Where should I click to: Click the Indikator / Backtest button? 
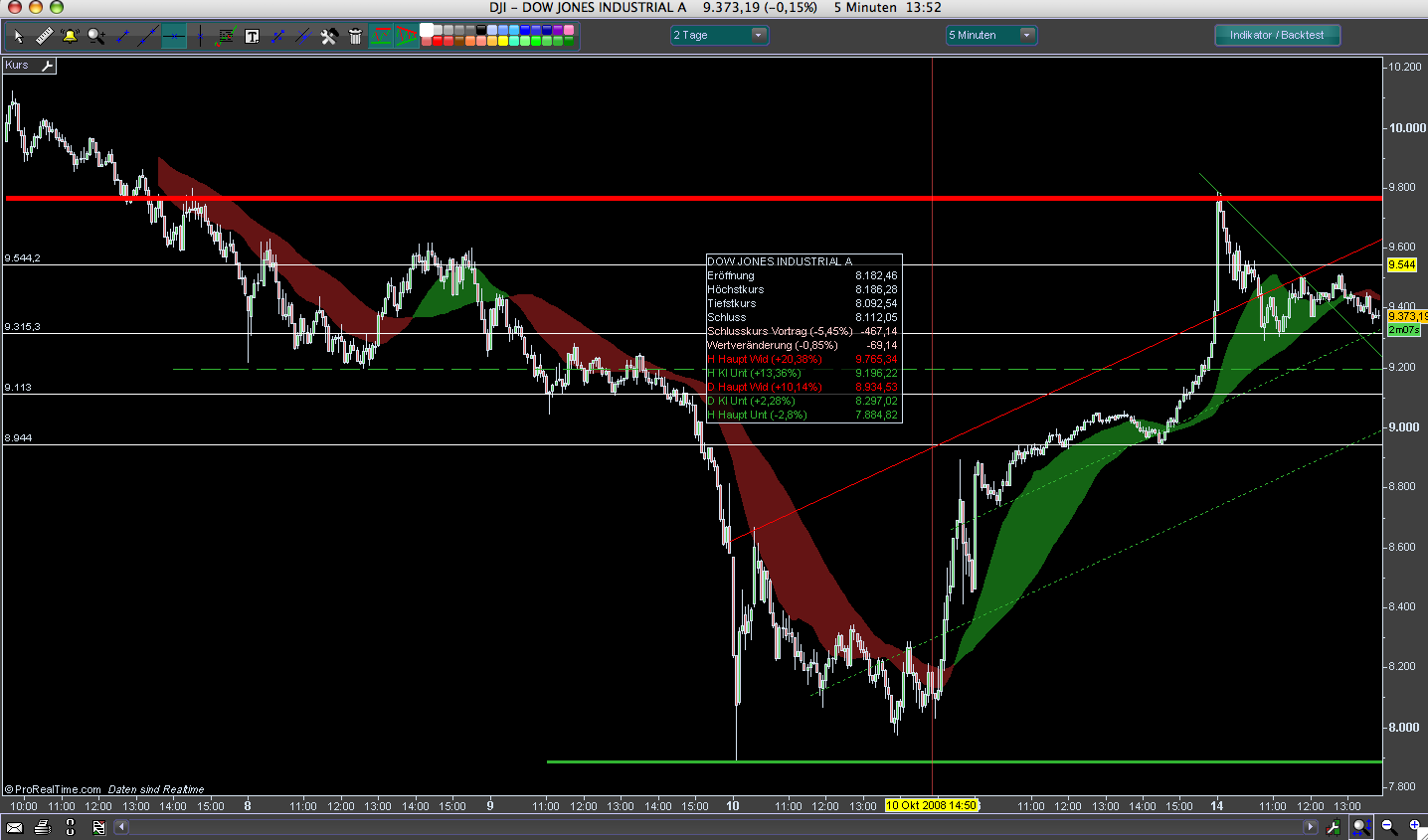(1277, 35)
